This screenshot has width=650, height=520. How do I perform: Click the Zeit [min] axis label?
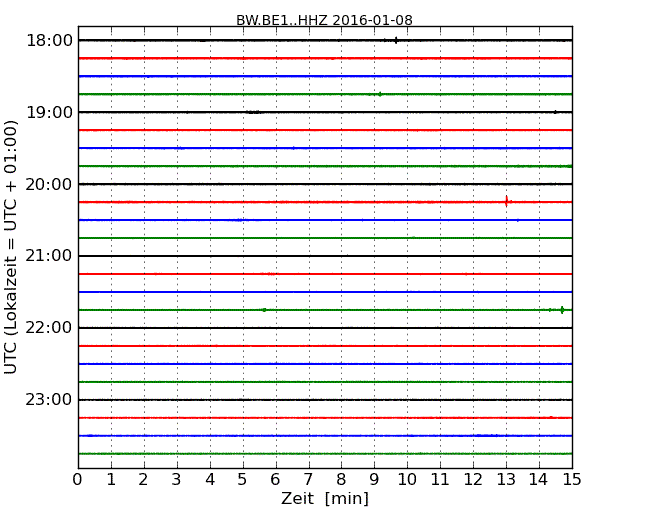pyautogui.click(x=325, y=498)
